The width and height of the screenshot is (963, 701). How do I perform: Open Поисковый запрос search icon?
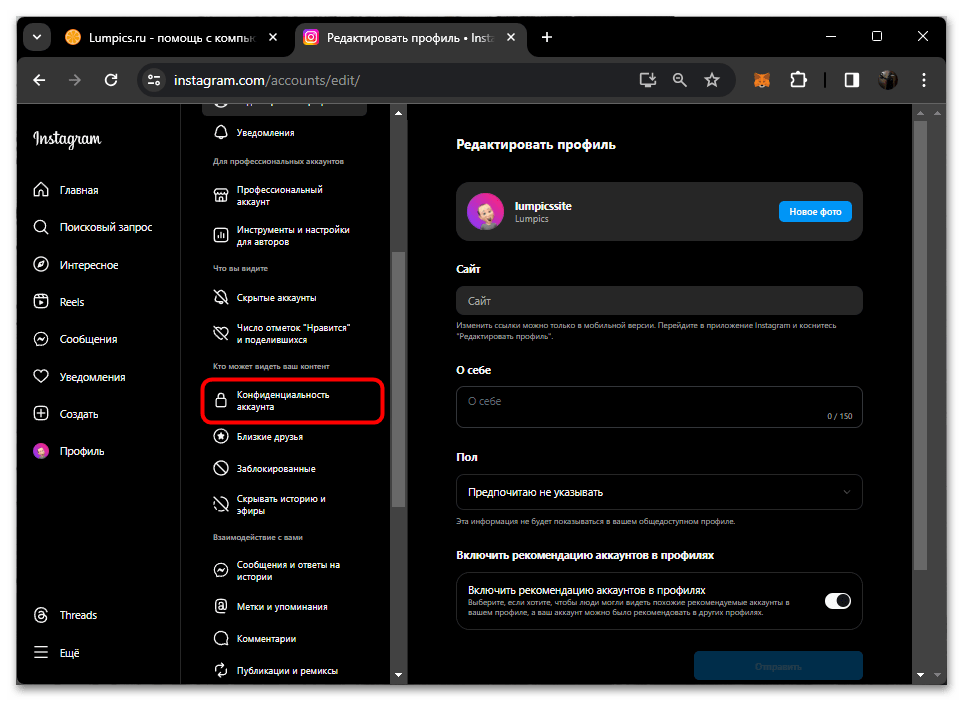(41, 227)
